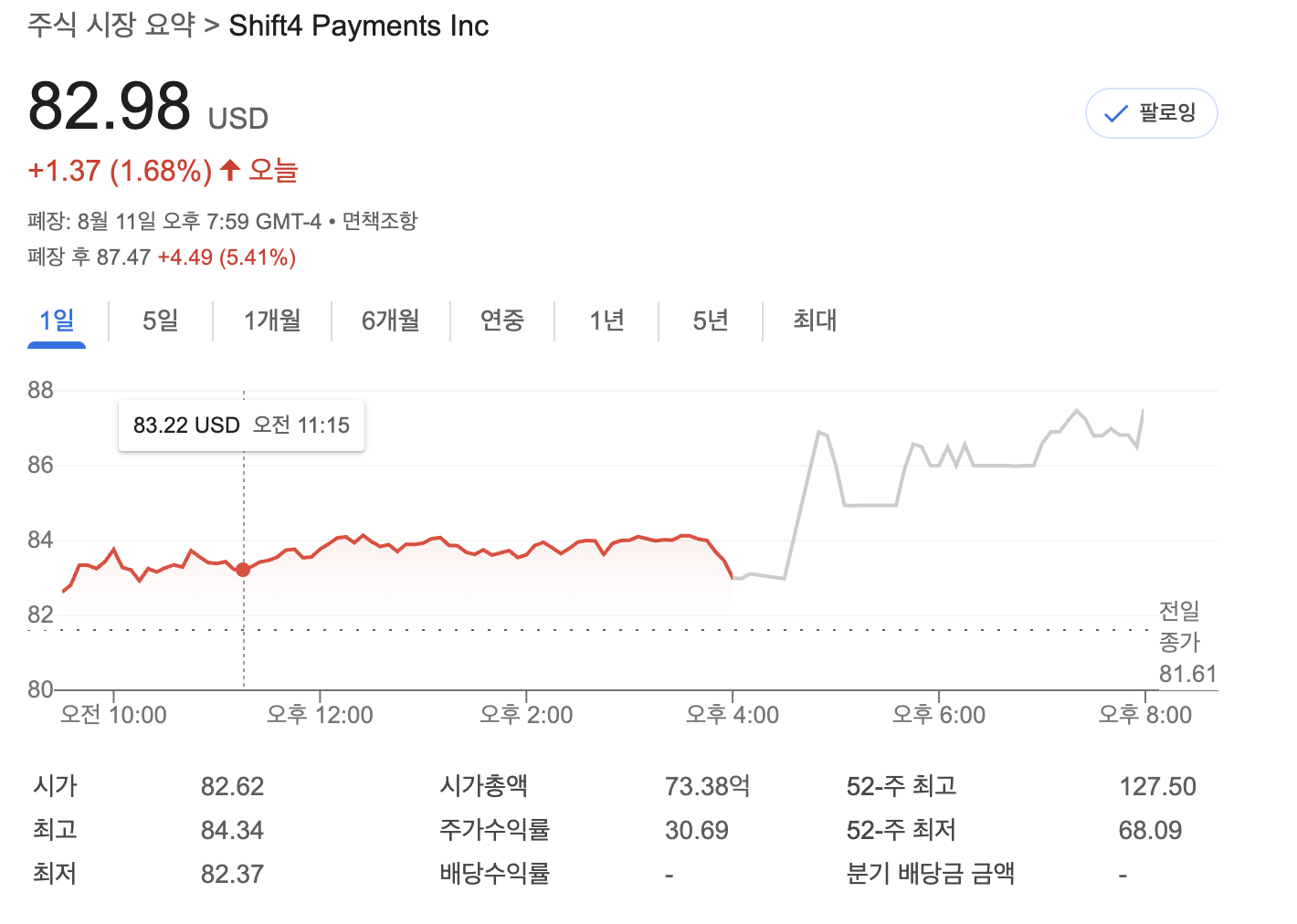The height and width of the screenshot is (924, 1297).
Task: Click the red up arrow icon
Action: pos(231,170)
